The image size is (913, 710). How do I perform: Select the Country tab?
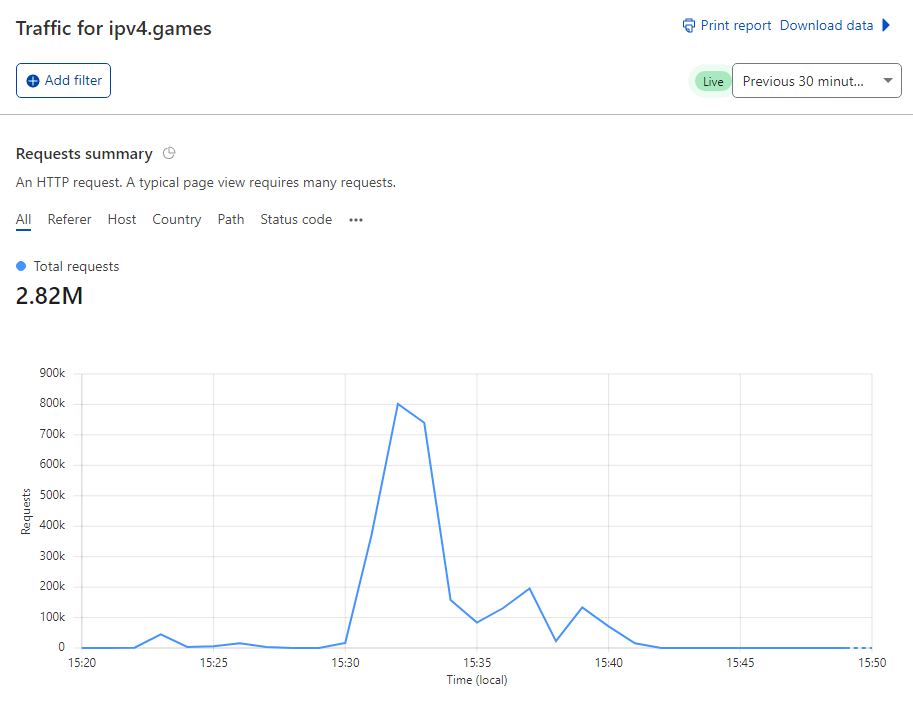pyautogui.click(x=176, y=220)
